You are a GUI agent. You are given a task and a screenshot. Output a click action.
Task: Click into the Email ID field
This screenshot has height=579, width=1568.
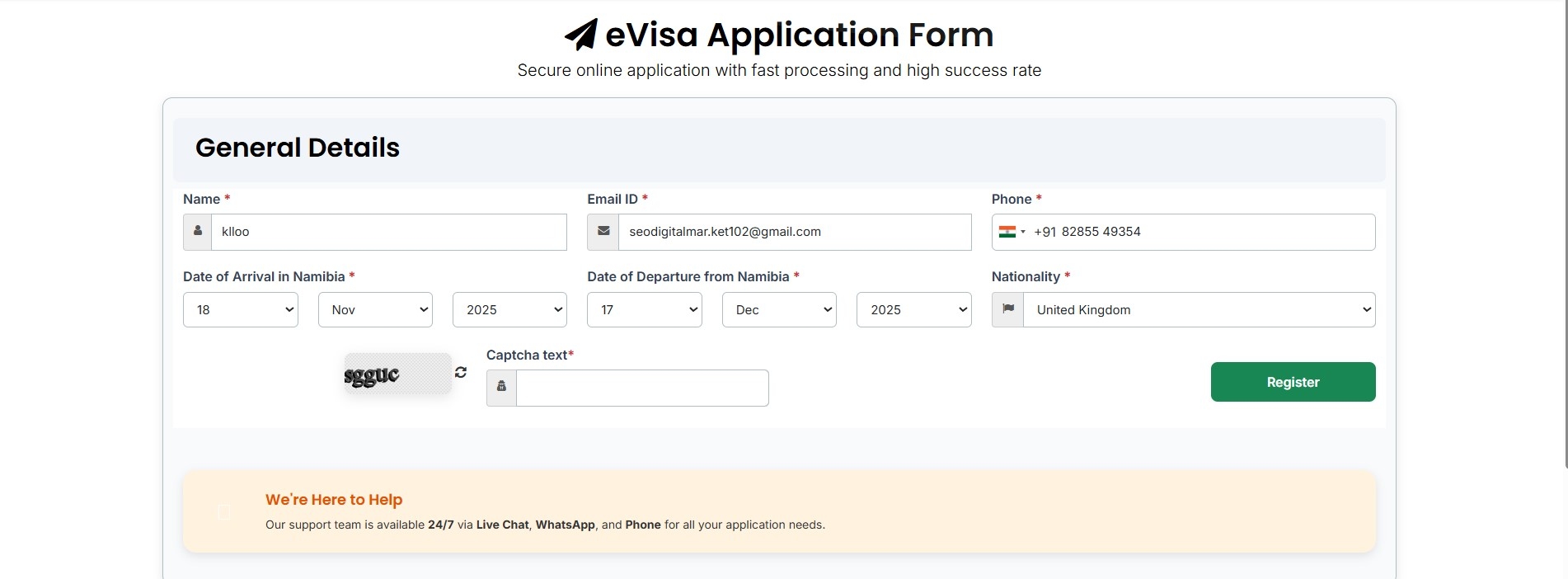click(795, 232)
